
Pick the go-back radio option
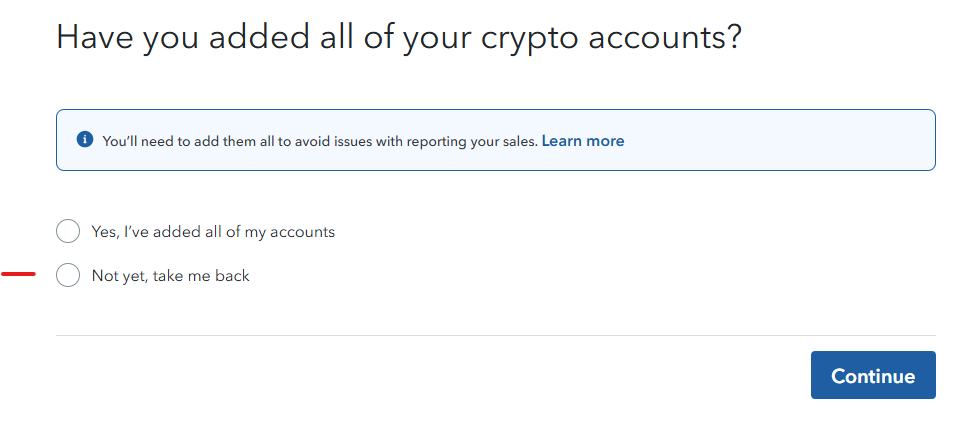pyautogui.click(x=68, y=275)
